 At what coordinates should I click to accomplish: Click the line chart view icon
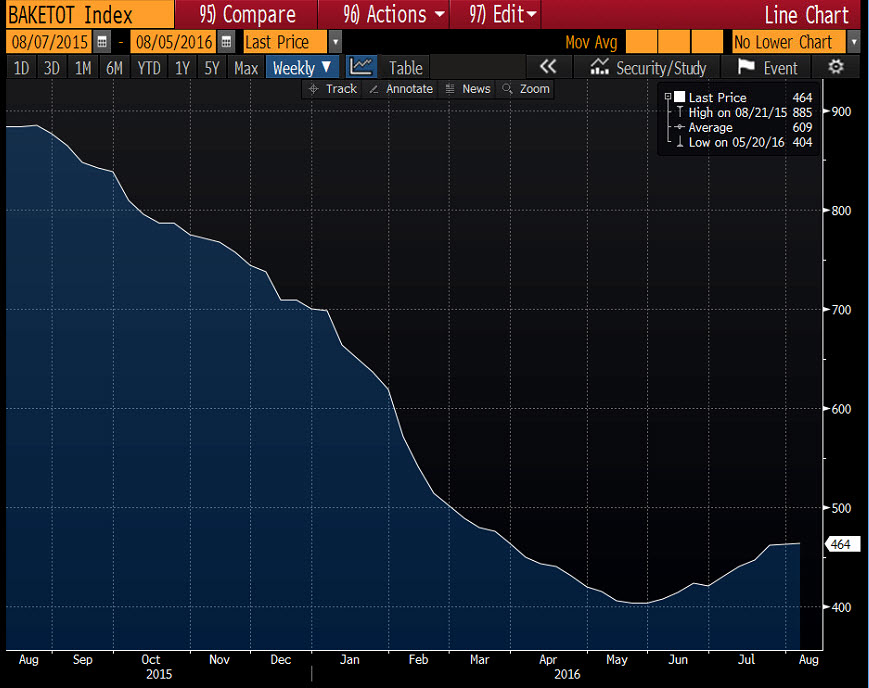click(361, 67)
